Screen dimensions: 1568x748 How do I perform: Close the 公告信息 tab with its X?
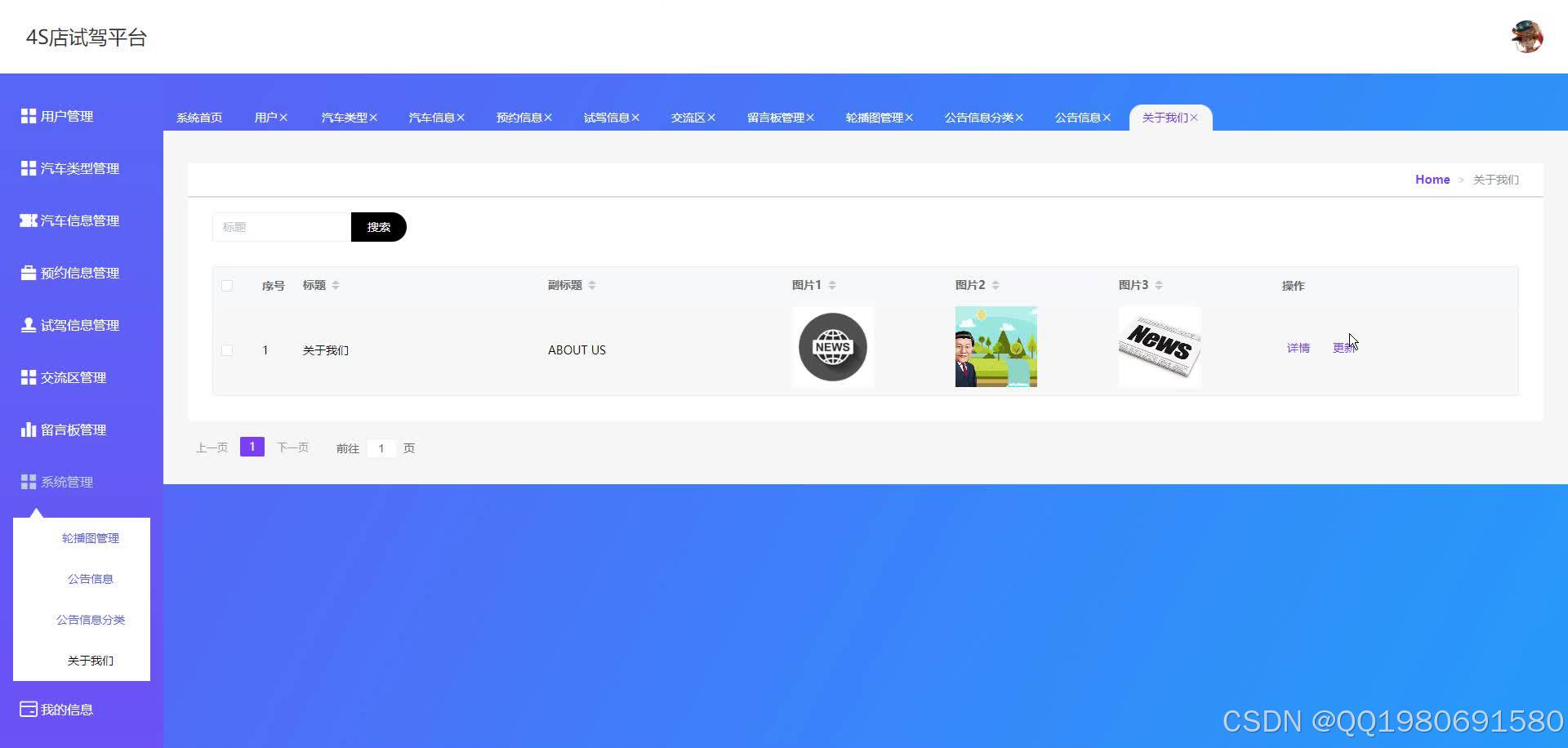1107,118
